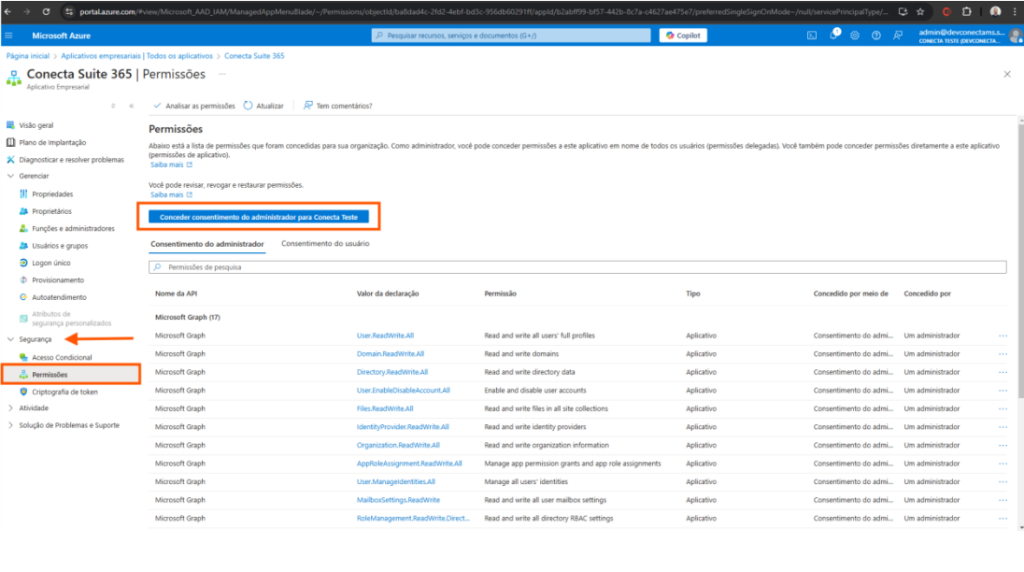Click Conceder consentimento do administrador button
Screen dimensions: 1024x572
[258, 216]
